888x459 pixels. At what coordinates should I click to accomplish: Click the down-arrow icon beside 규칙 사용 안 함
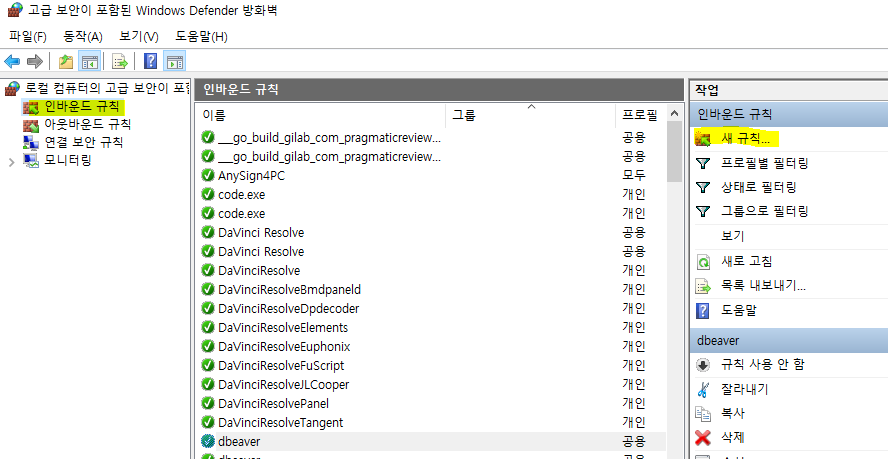[x=703, y=365]
